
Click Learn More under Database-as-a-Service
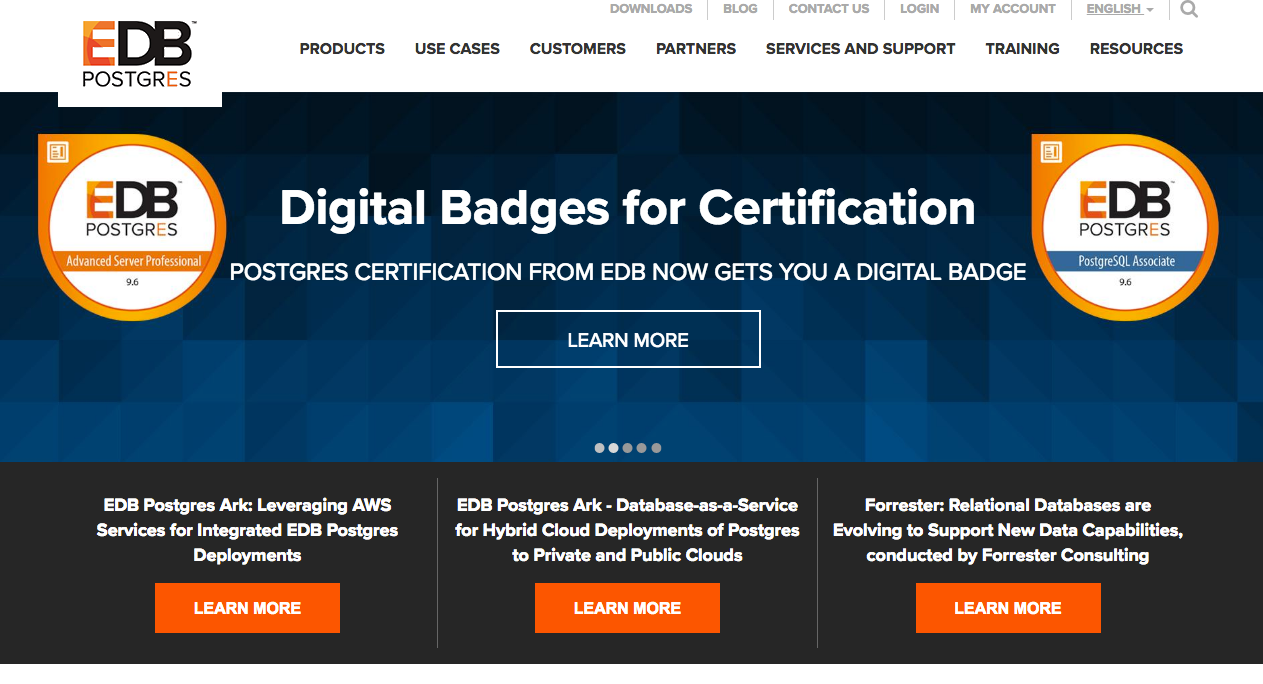(627, 608)
